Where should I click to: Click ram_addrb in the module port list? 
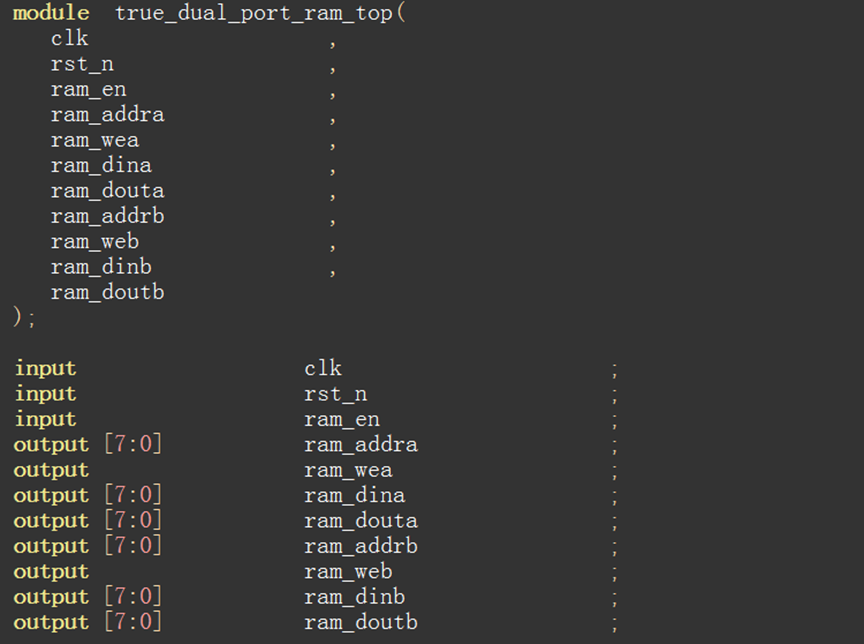[107, 216]
